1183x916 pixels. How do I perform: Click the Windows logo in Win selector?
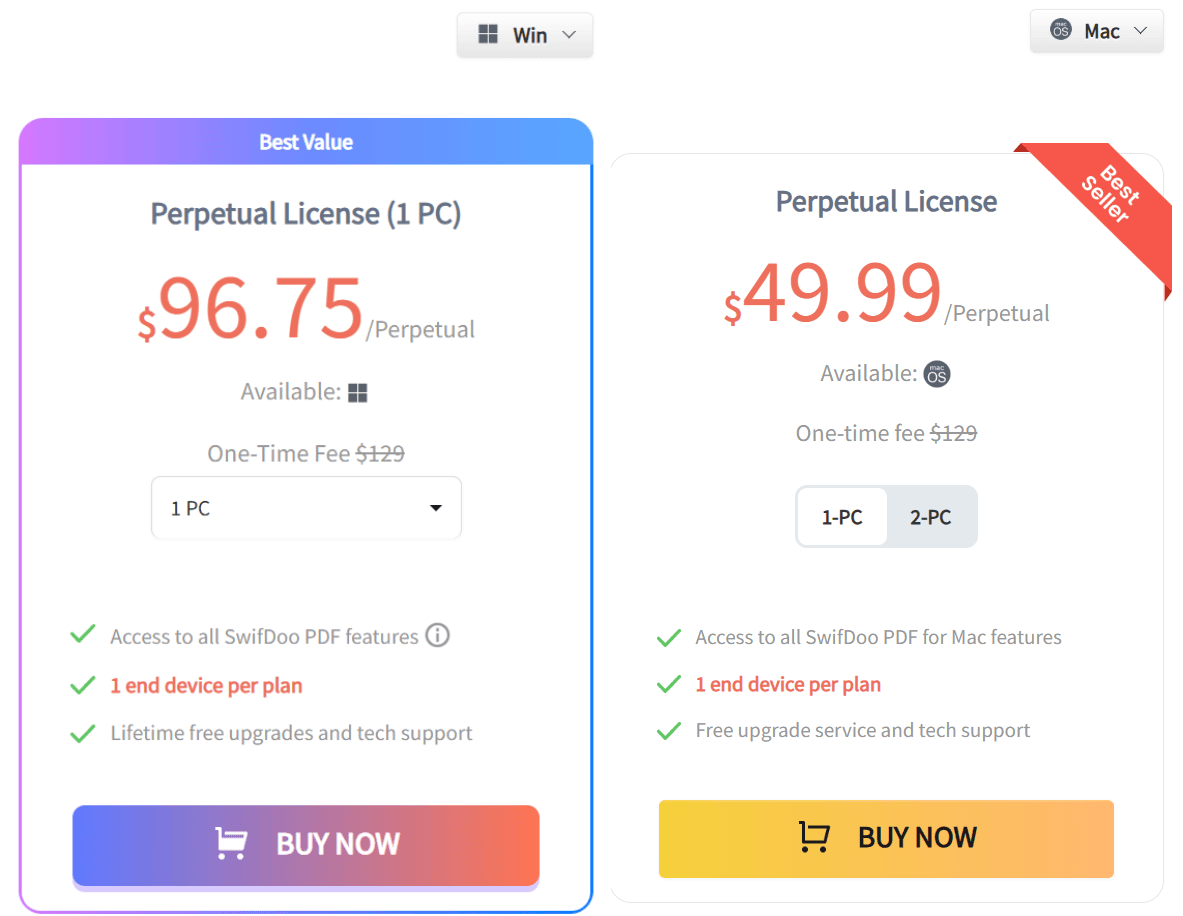point(488,34)
